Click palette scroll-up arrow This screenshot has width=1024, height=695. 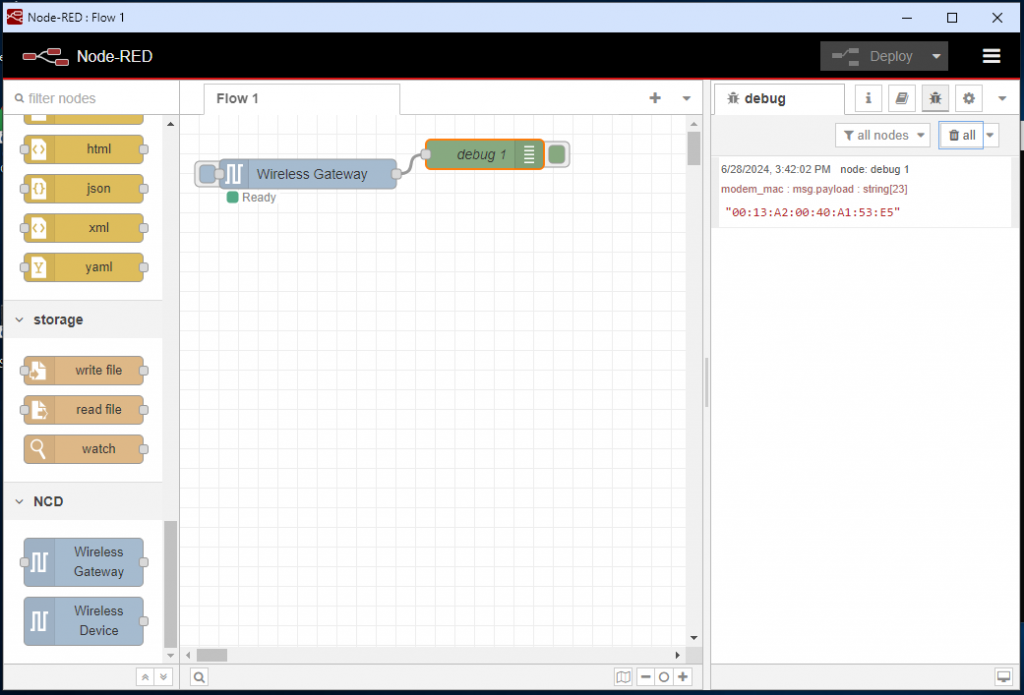pos(170,124)
